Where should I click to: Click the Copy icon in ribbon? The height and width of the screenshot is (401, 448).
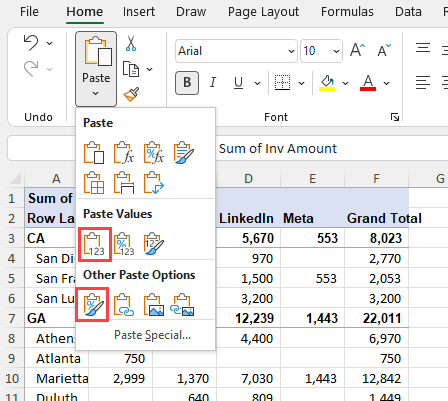click(x=131, y=69)
